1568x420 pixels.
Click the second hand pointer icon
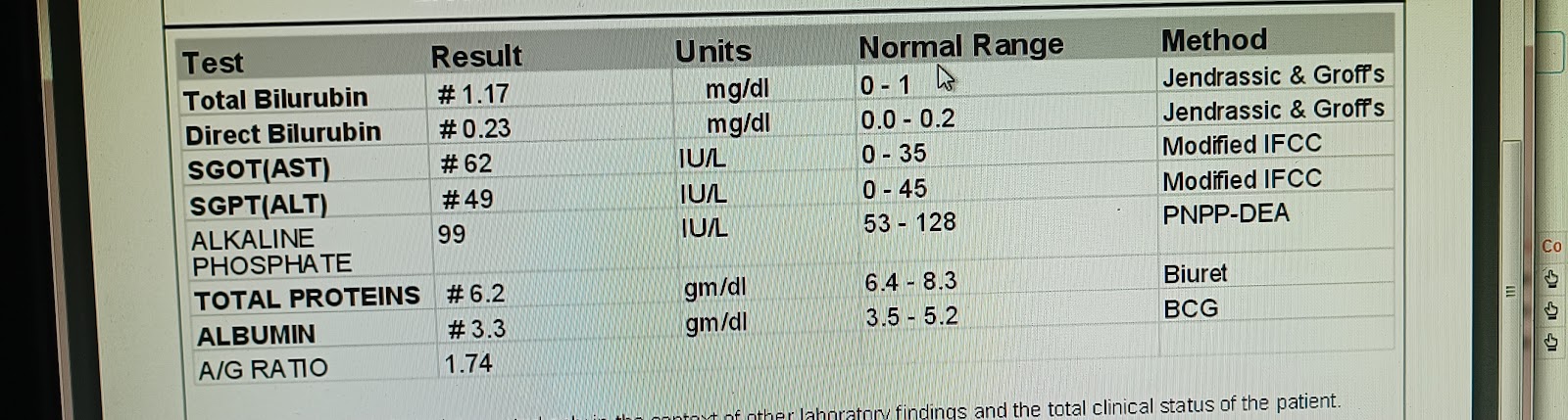pyautogui.click(x=1551, y=310)
